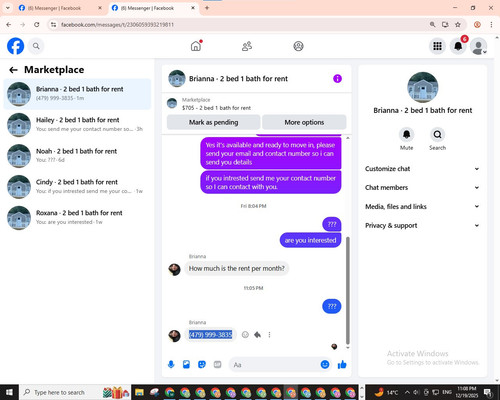Select the second Messenger browser tab
Viewport: 500px width, 400px height.
click(x=153, y=8)
